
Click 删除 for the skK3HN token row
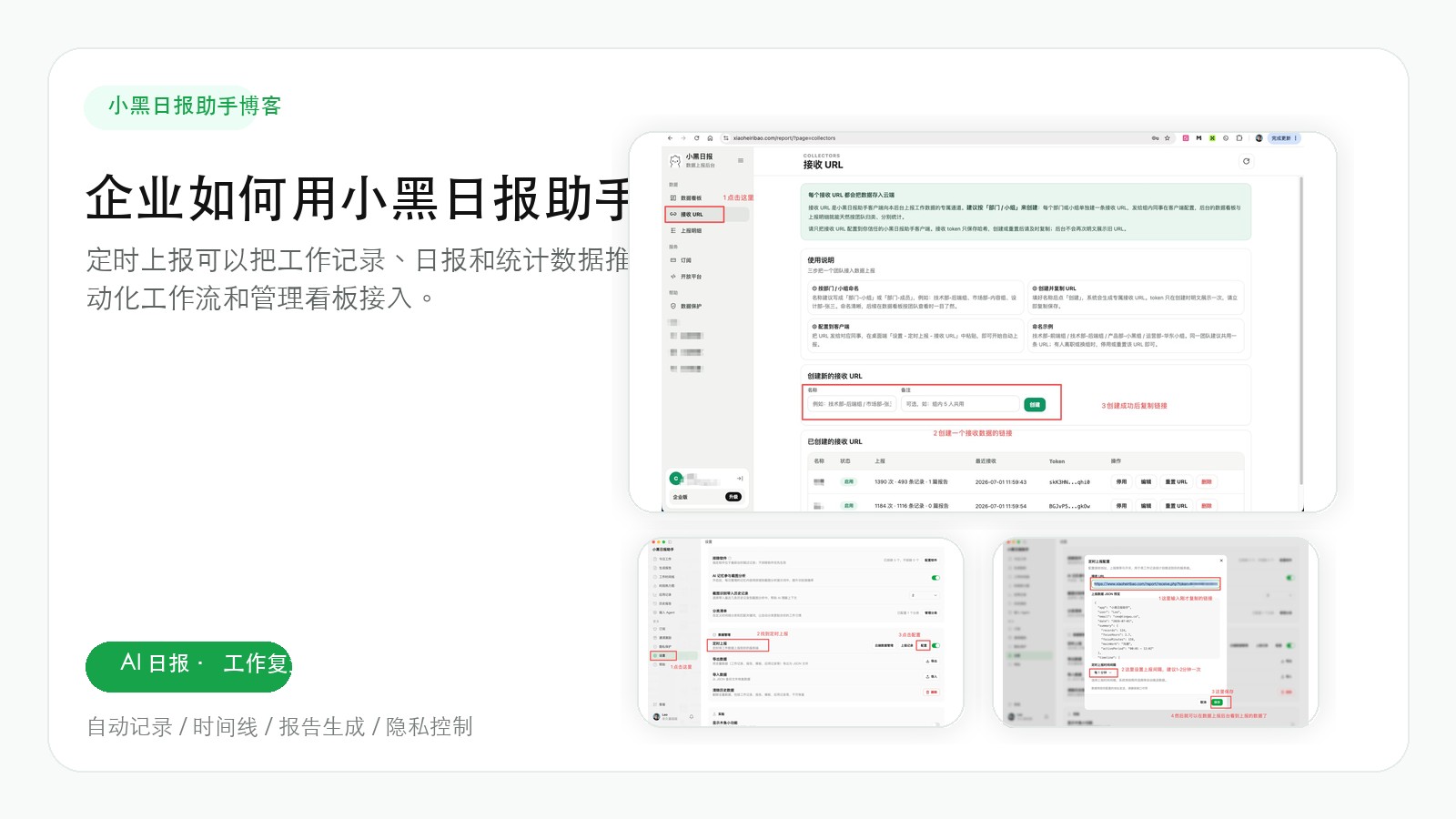click(1206, 482)
